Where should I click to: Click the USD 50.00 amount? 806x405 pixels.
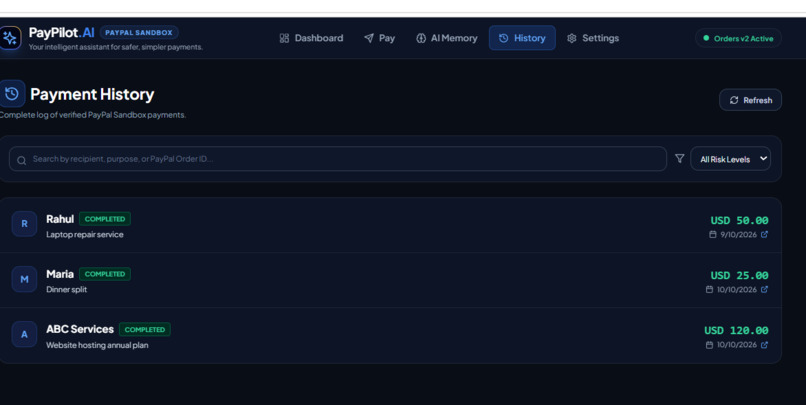pos(739,220)
